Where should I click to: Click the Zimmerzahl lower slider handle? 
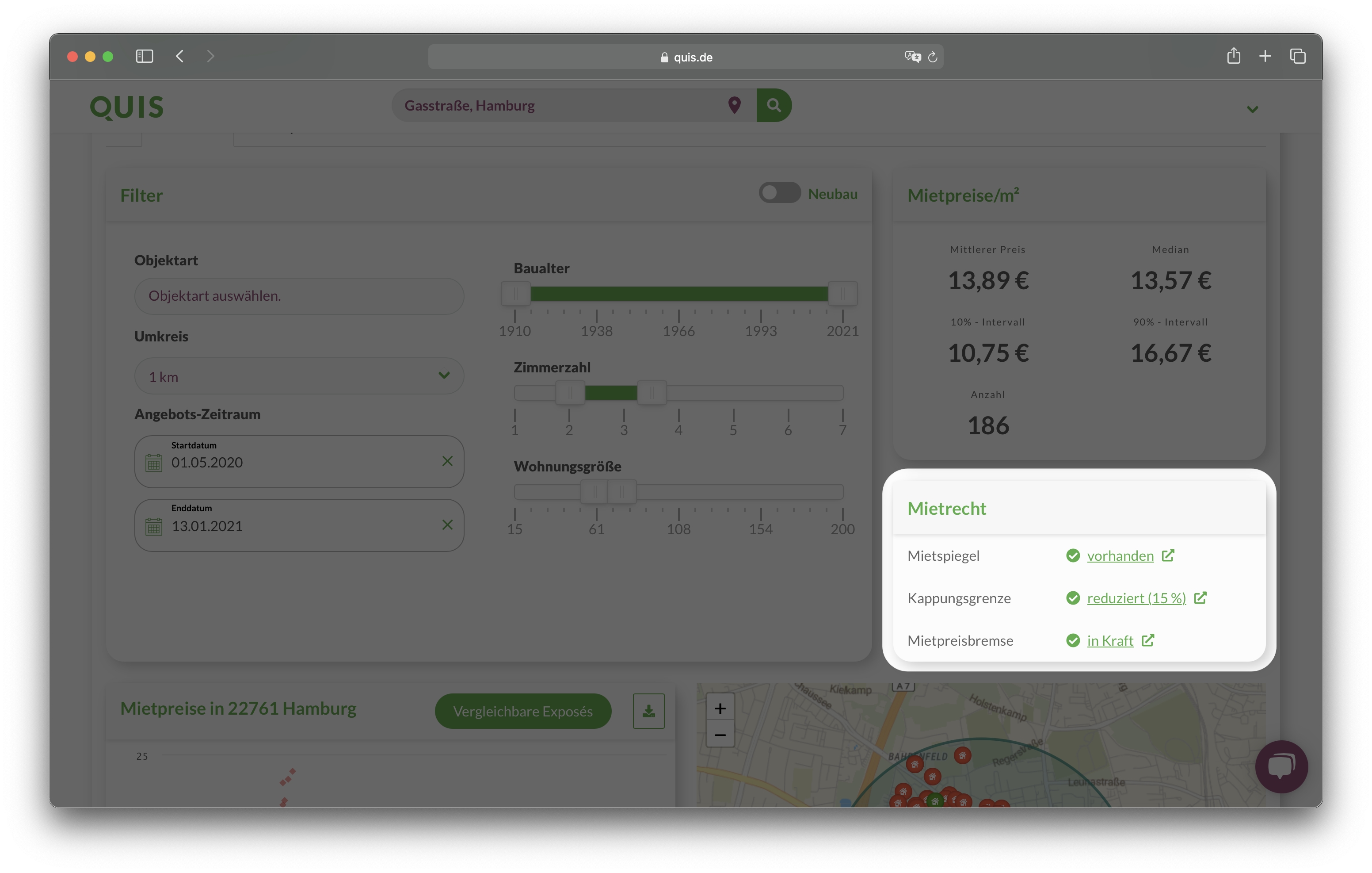570,392
